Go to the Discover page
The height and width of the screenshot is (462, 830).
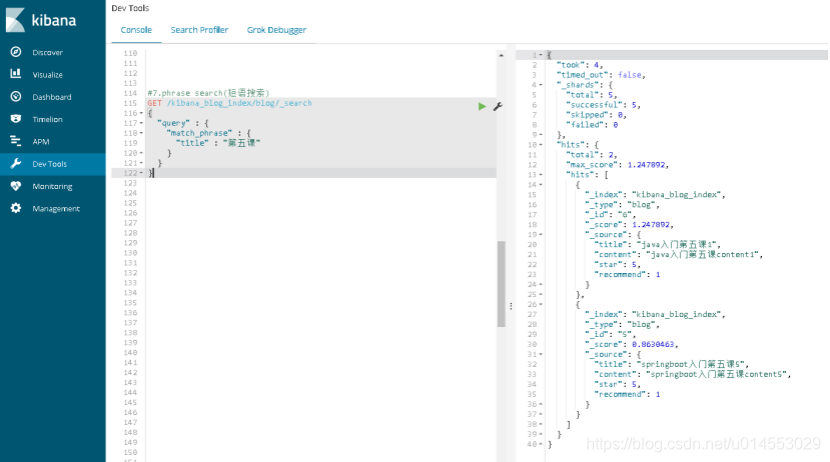click(47, 52)
